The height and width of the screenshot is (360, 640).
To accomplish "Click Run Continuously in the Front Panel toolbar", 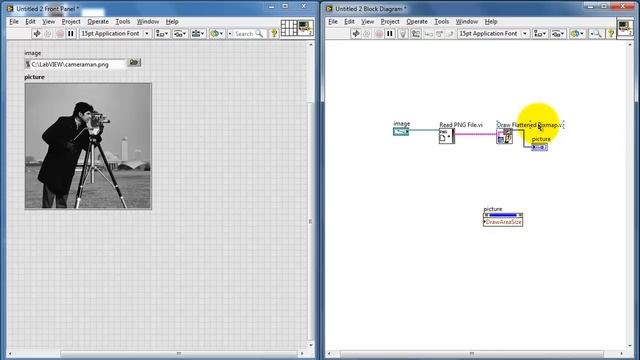I will point(48,33).
